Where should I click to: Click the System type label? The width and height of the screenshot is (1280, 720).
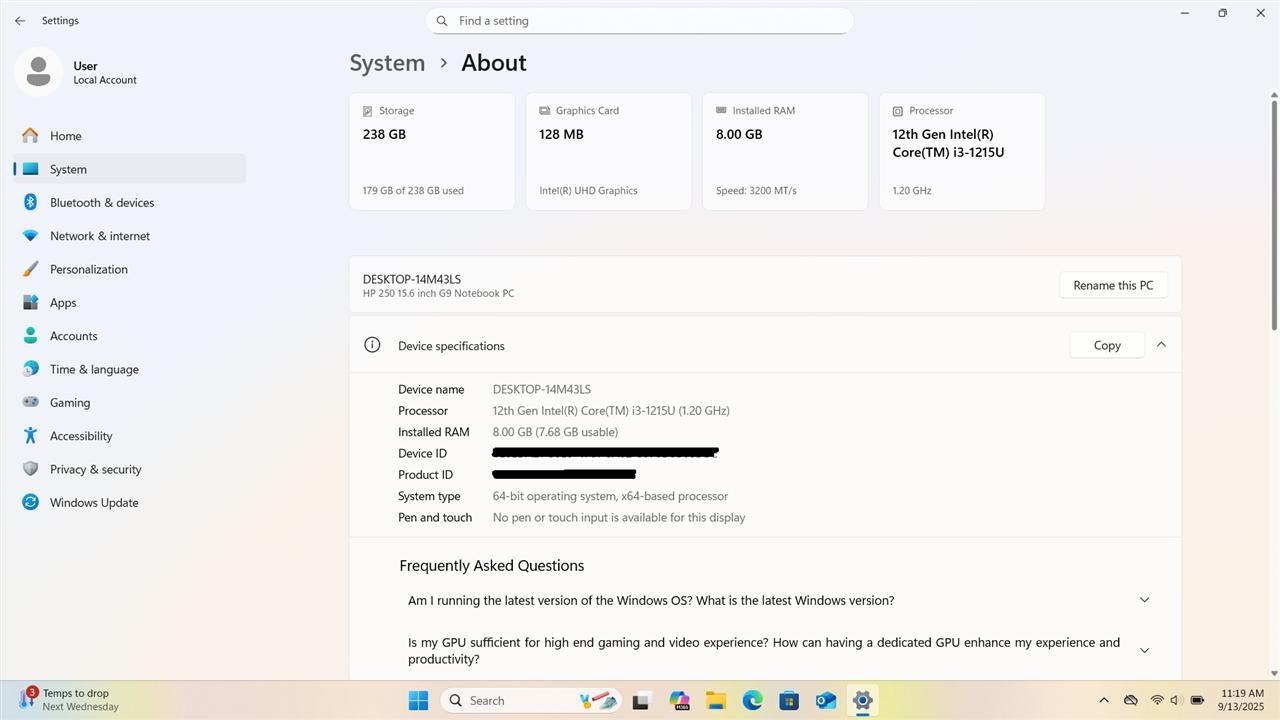point(429,496)
